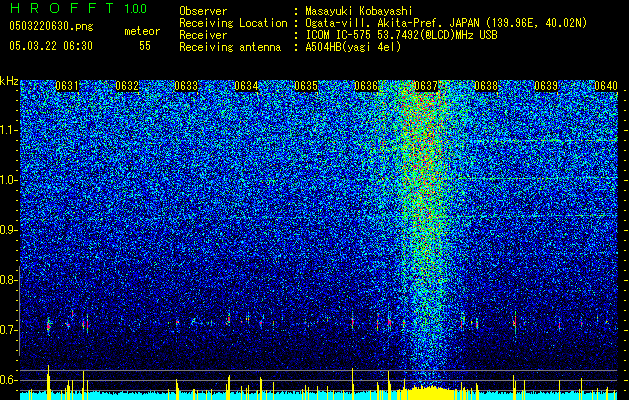Click the HROFFT title text
Viewport: 629px width, 400px height.
click(x=62, y=8)
